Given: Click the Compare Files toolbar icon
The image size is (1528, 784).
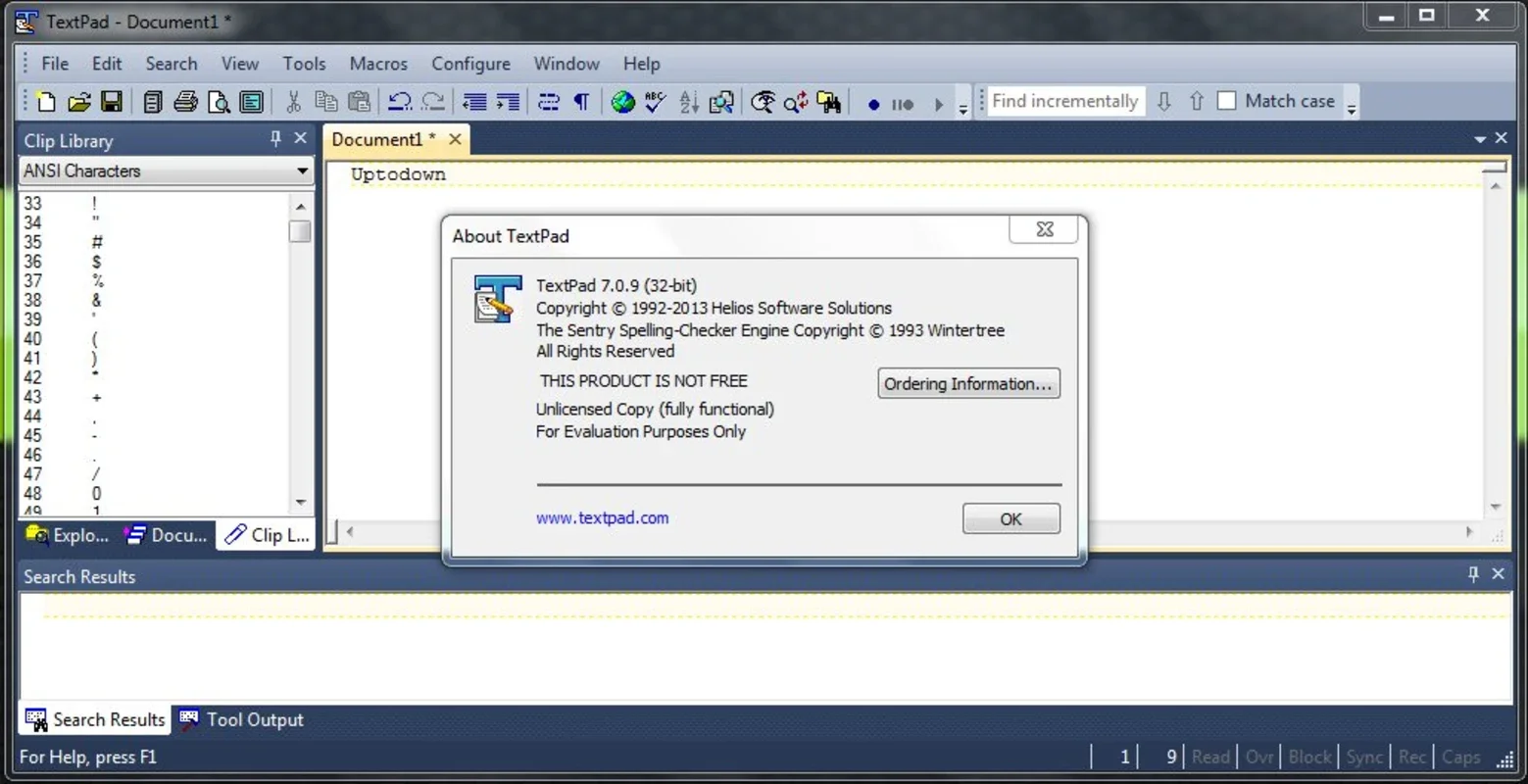Looking at the screenshot, I should (722, 102).
